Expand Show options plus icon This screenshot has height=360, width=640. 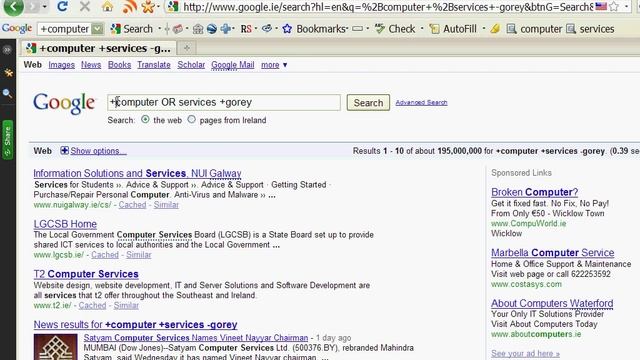coord(64,151)
